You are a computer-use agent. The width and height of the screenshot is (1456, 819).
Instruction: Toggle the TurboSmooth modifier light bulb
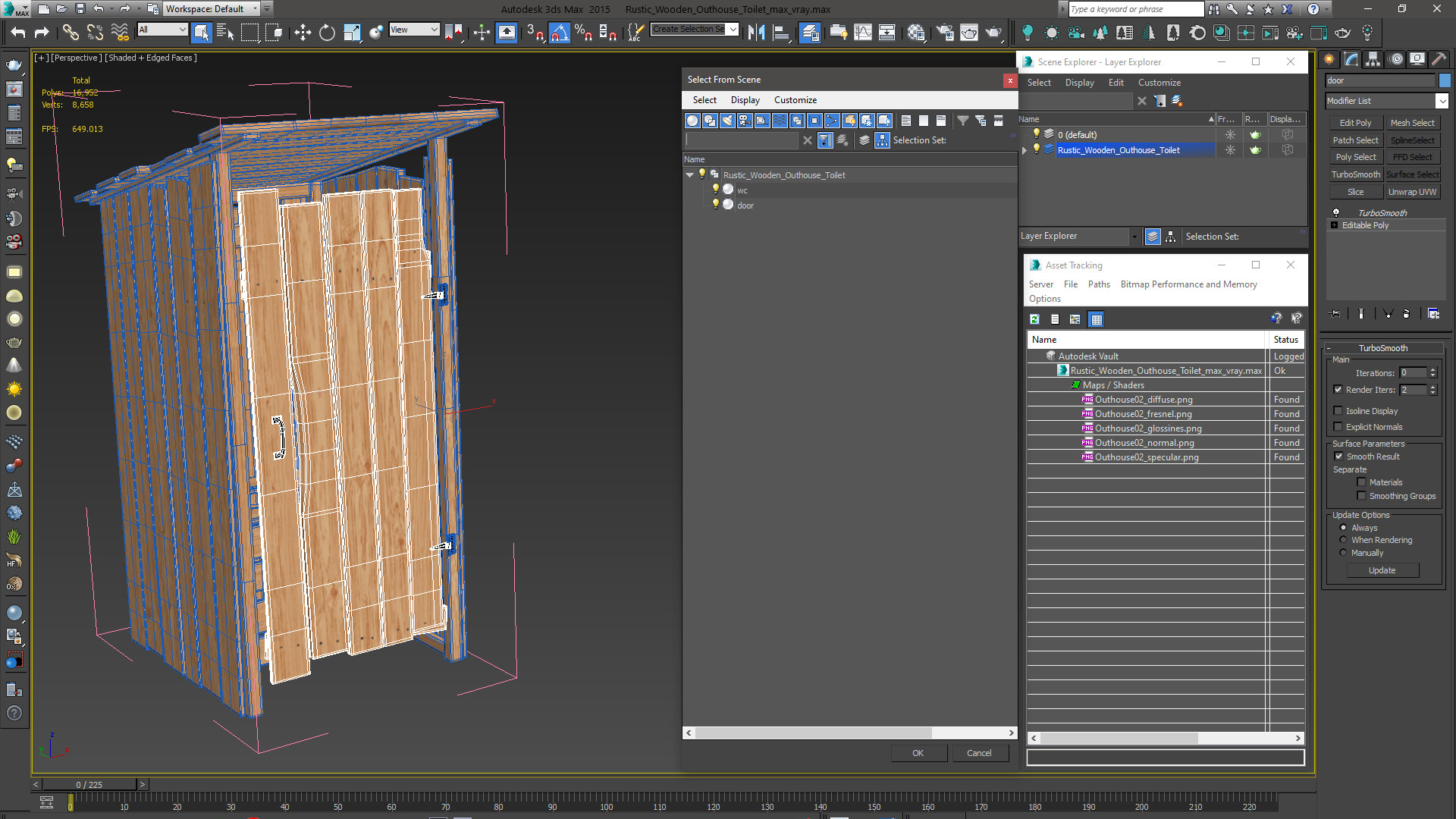(x=1336, y=213)
